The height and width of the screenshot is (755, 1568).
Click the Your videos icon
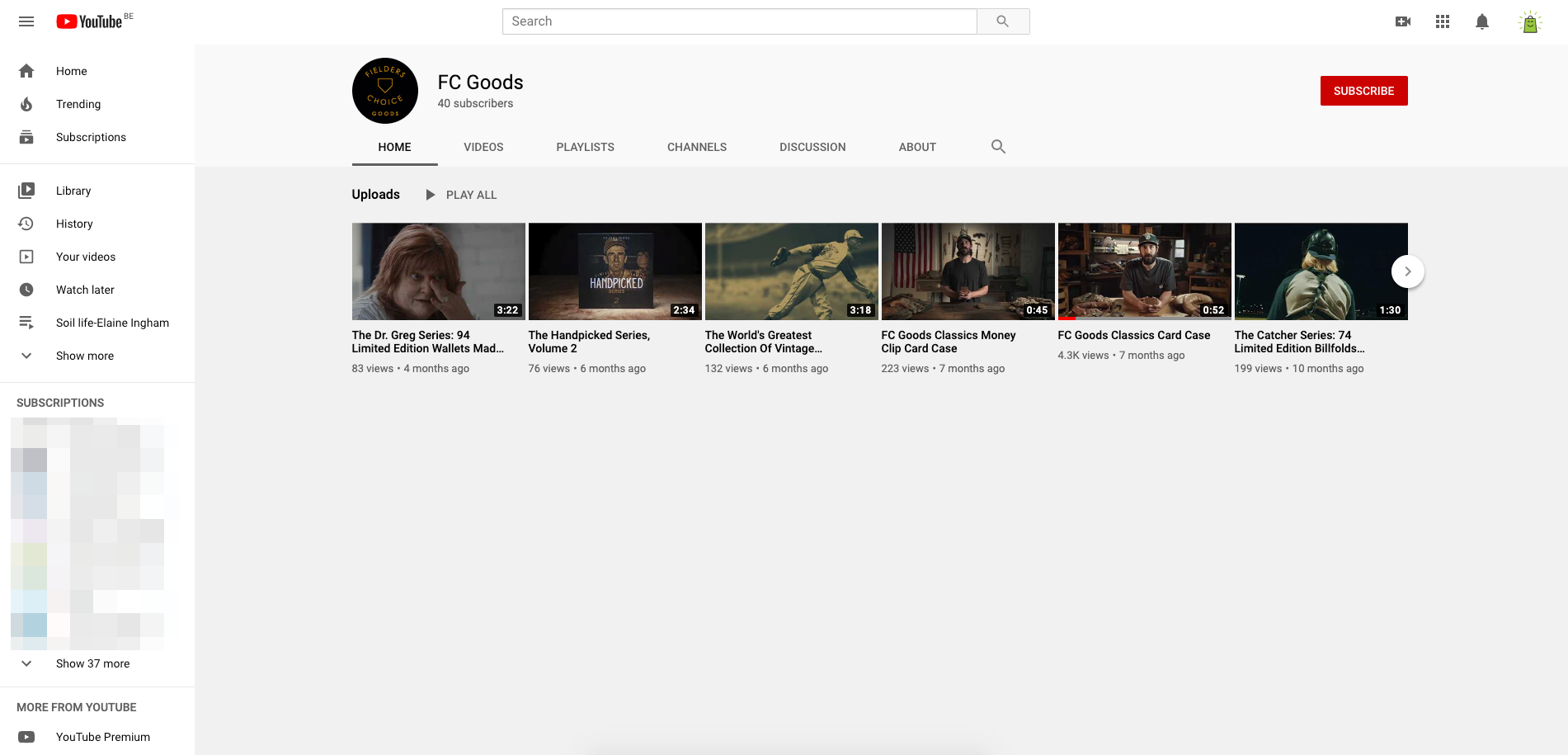(26, 257)
